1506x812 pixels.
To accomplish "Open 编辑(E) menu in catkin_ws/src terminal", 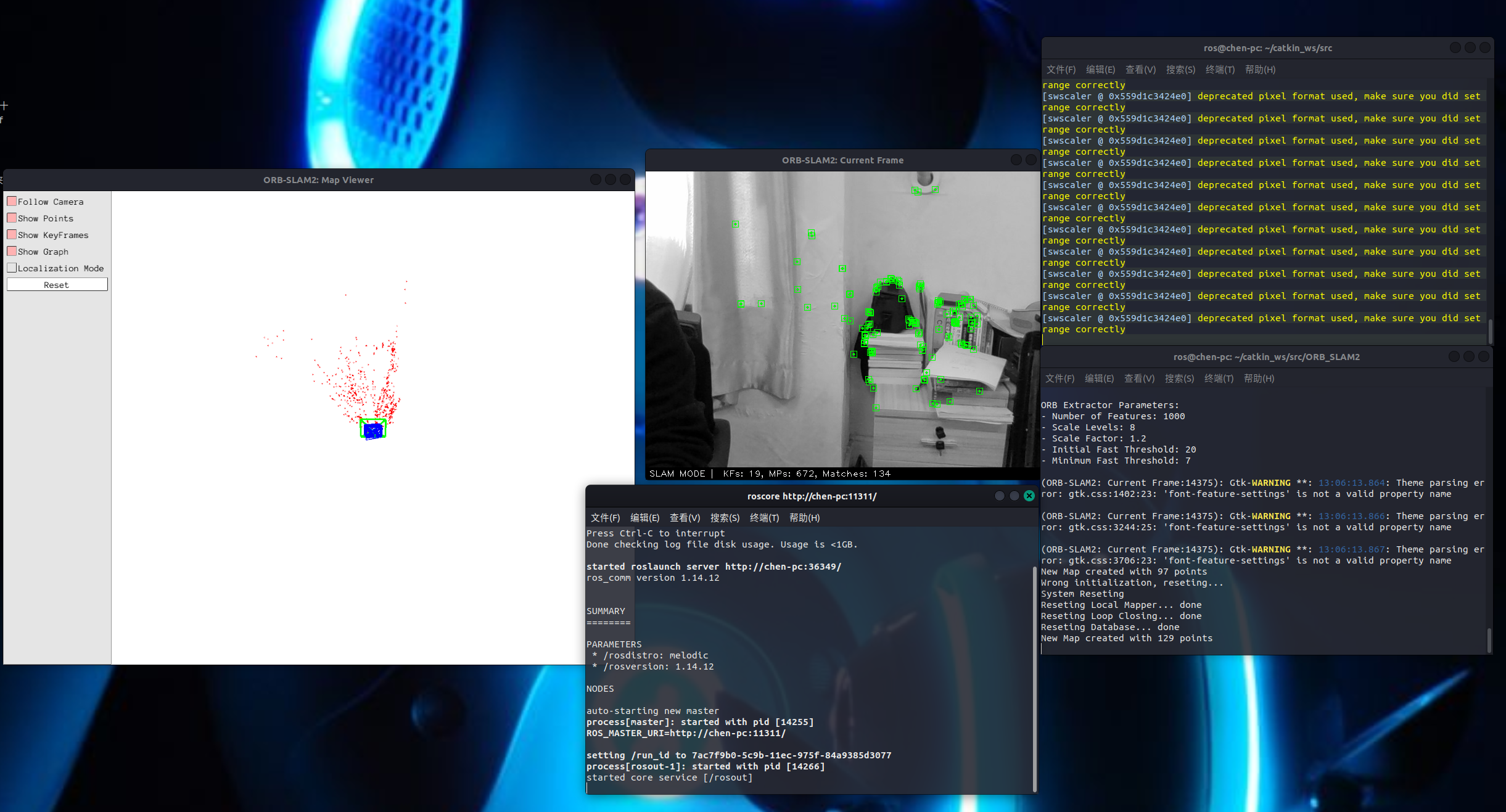I will point(1100,70).
